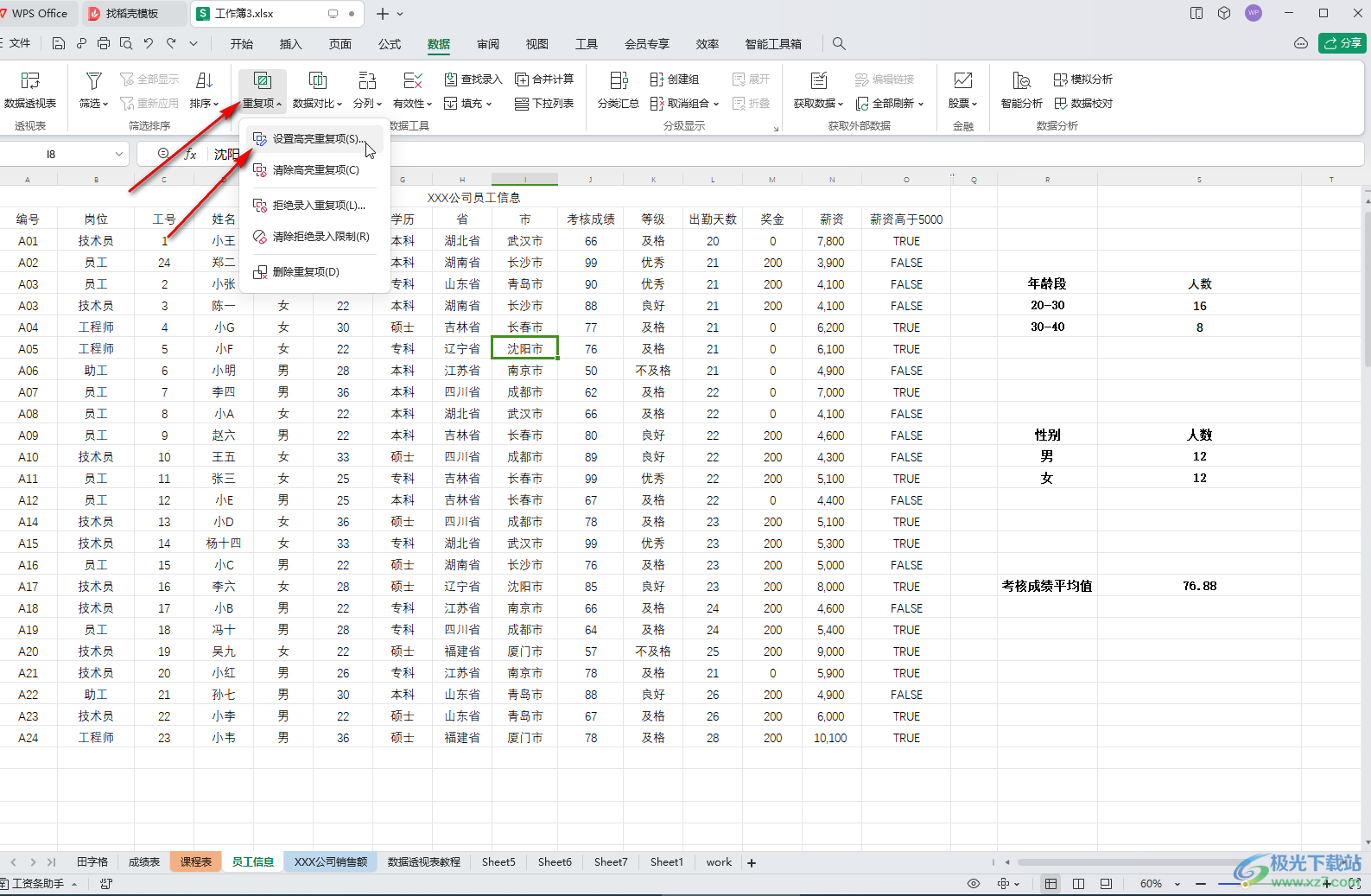Click zoom out minus button

pos(1201,884)
